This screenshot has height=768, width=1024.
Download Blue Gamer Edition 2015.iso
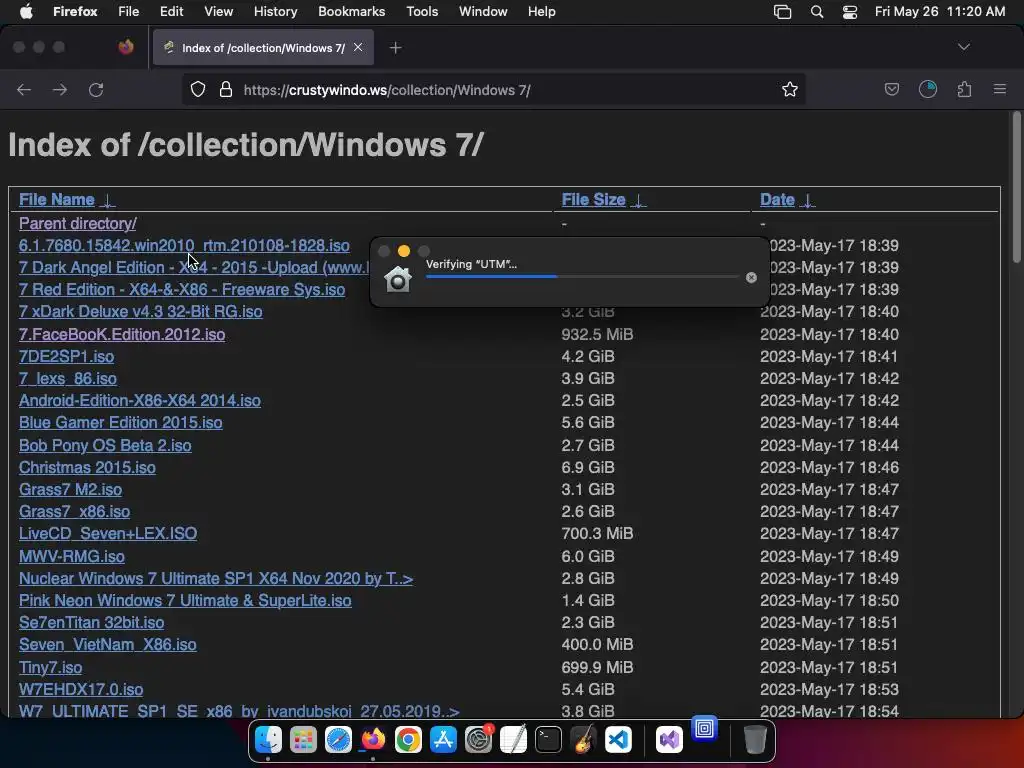(121, 423)
